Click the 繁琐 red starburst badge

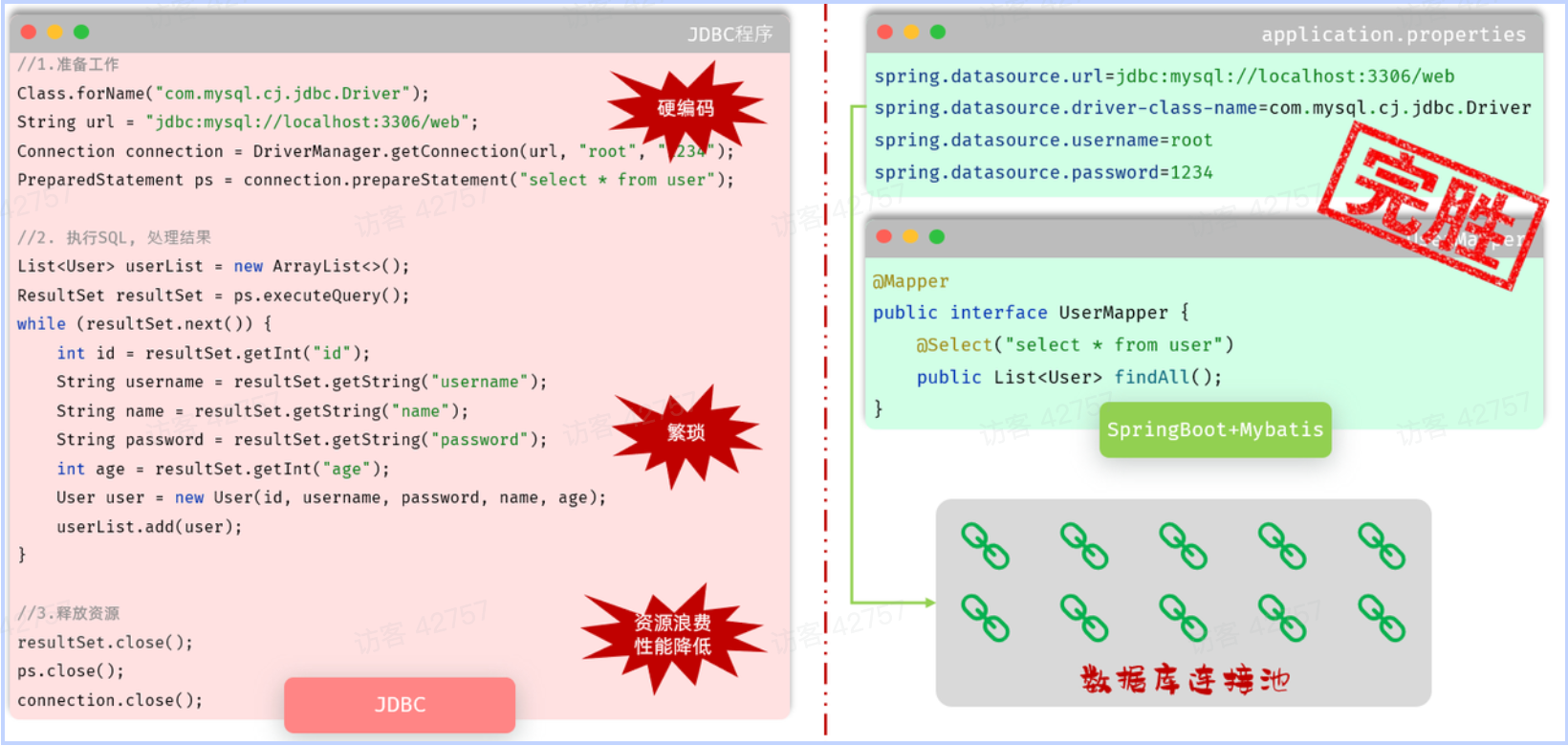click(x=686, y=433)
